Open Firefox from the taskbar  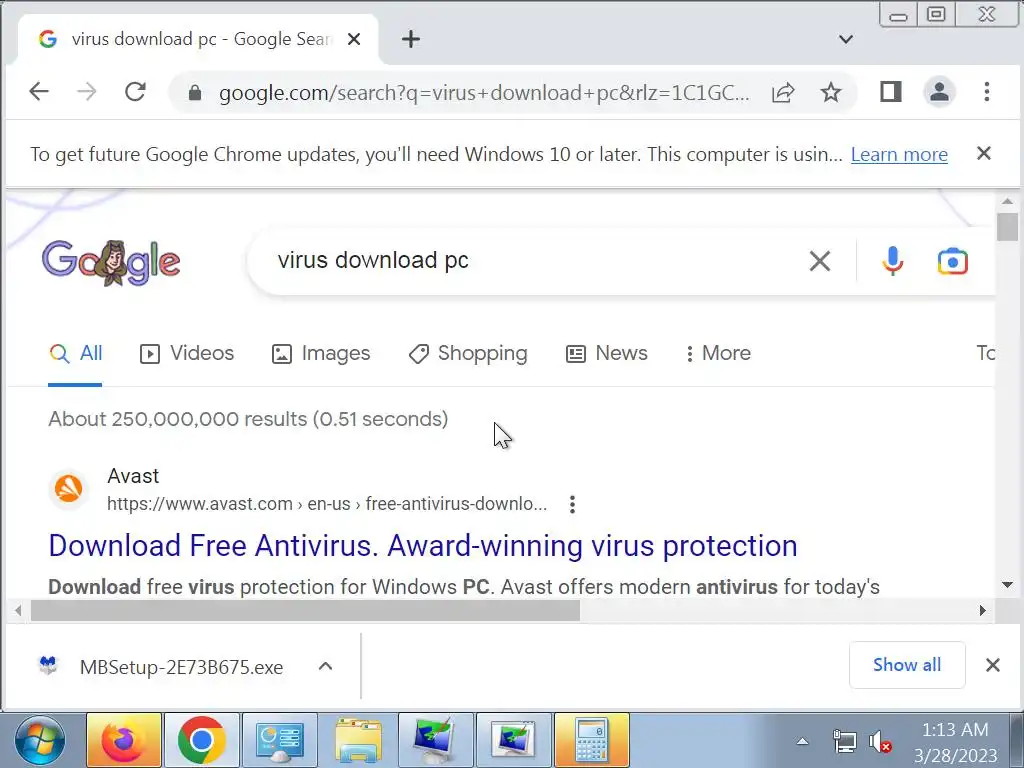pos(124,740)
